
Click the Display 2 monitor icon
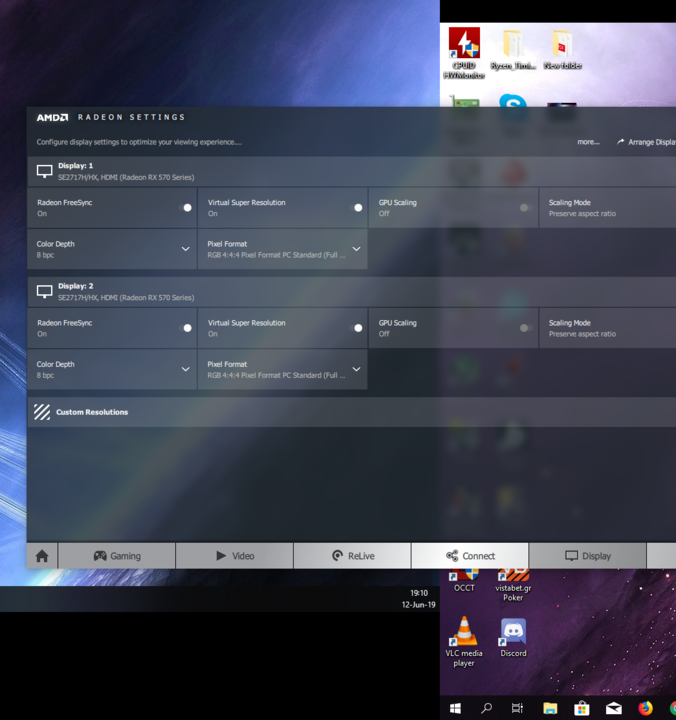coord(45,292)
